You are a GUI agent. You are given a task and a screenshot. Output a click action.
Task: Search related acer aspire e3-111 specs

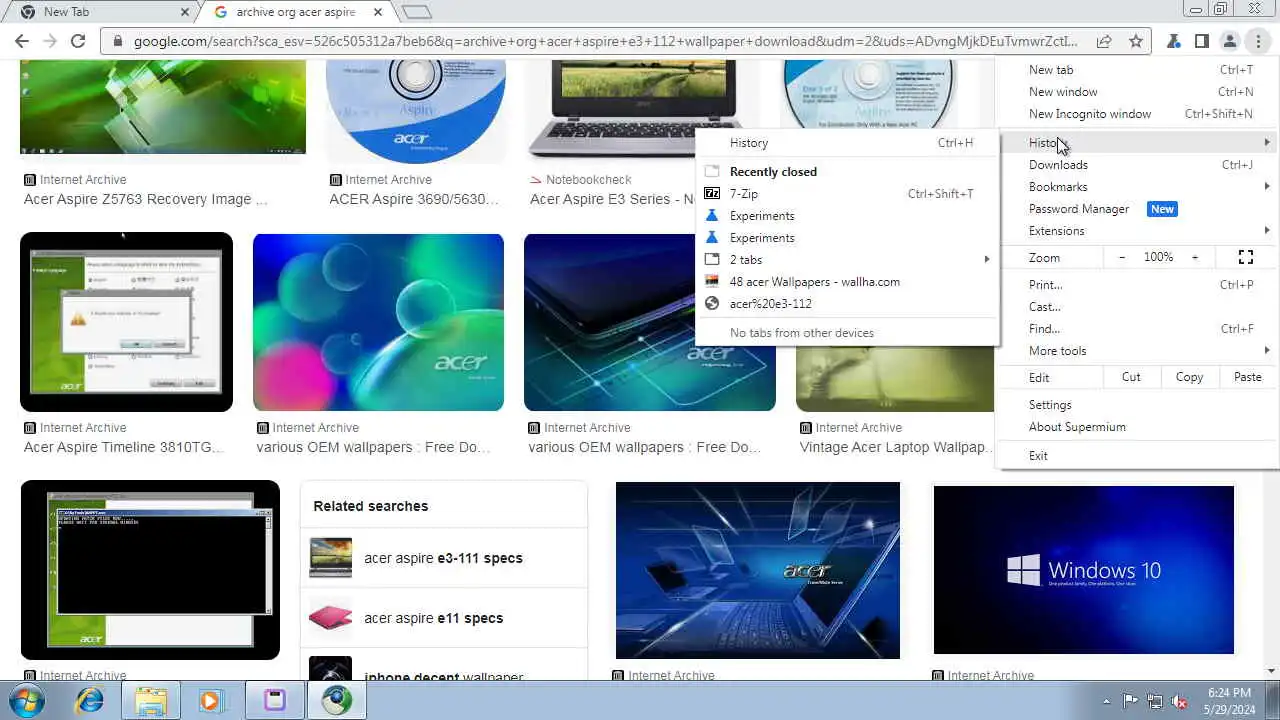coord(443,558)
